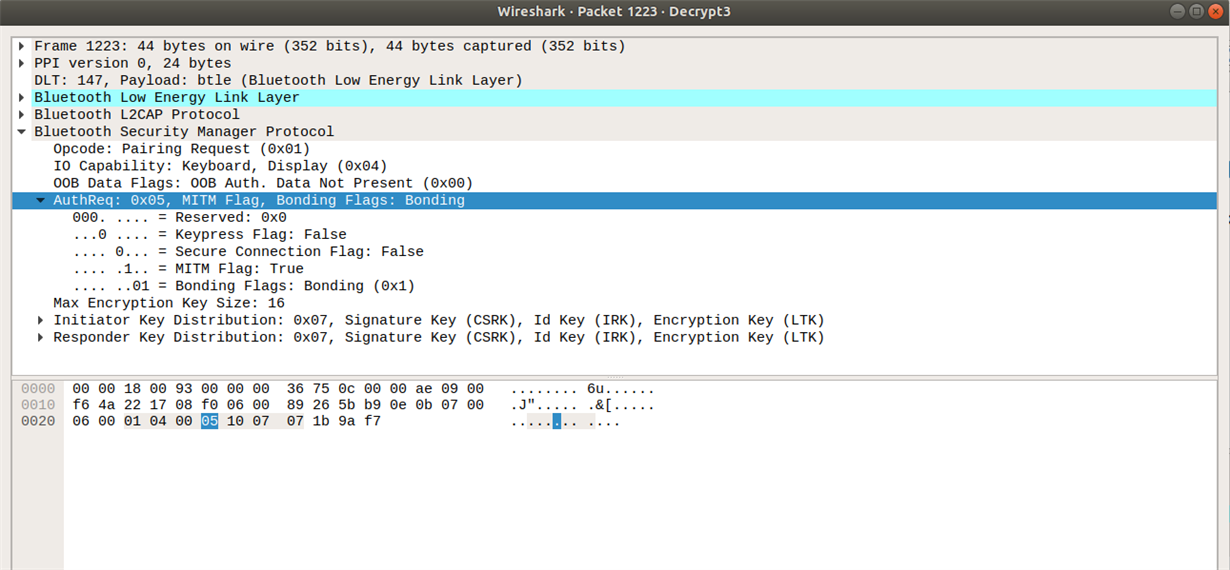1230x570 pixels.
Task: Collapse Bluetooth Security Manager Protocol arrow
Action: pos(21,131)
